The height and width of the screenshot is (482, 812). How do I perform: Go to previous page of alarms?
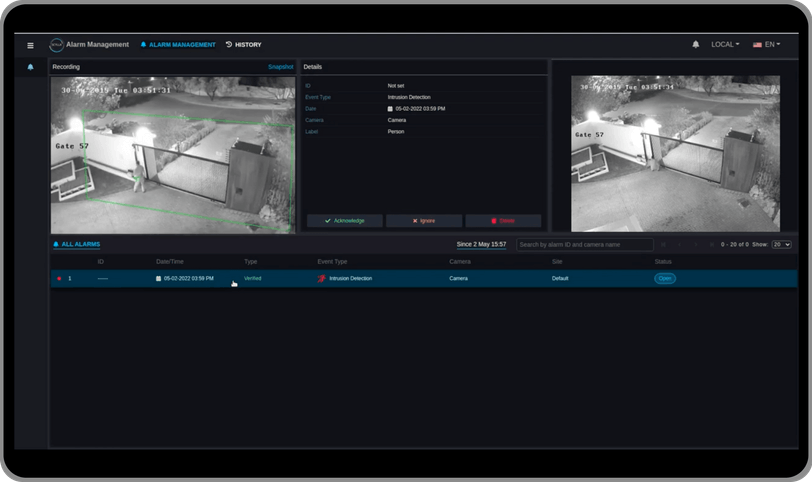[x=679, y=244]
